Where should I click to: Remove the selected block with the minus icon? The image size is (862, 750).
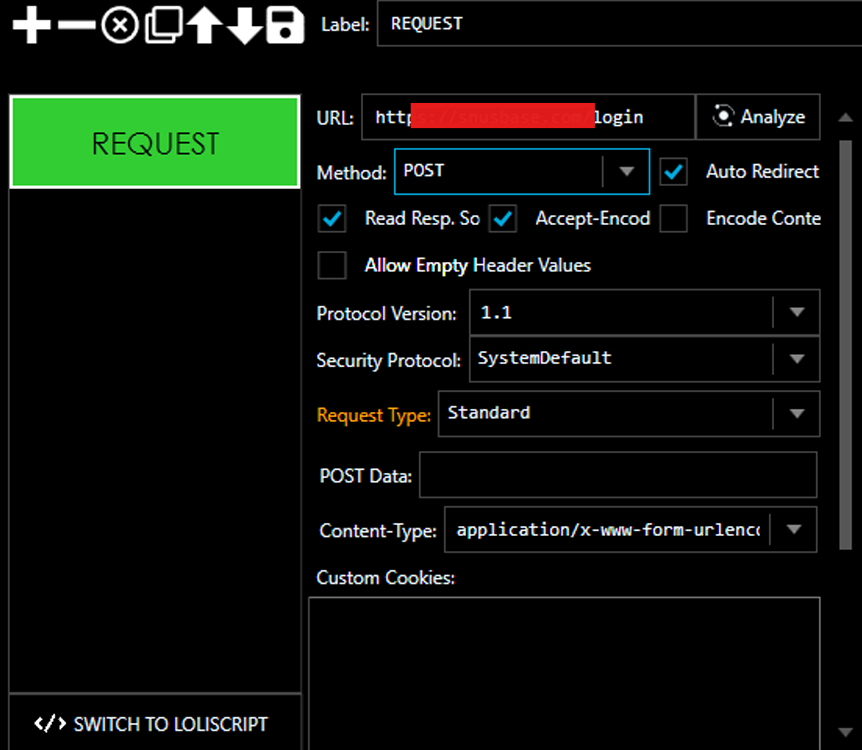[x=76, y=25]
